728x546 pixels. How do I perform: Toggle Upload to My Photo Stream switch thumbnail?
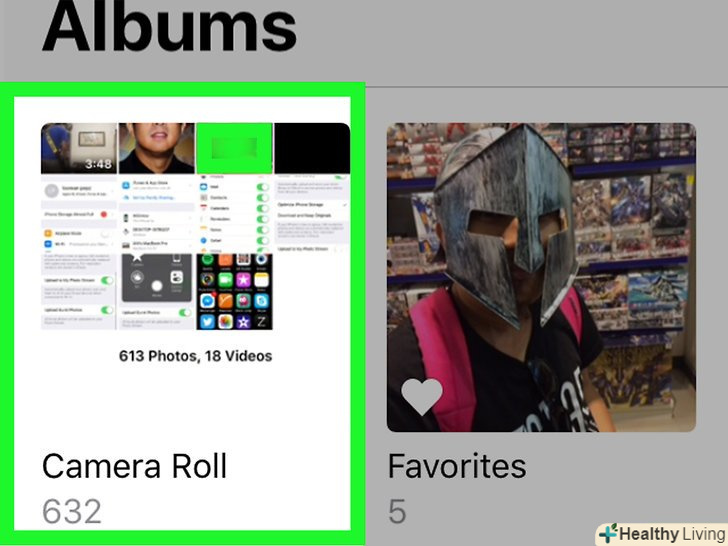coord(107,280)
